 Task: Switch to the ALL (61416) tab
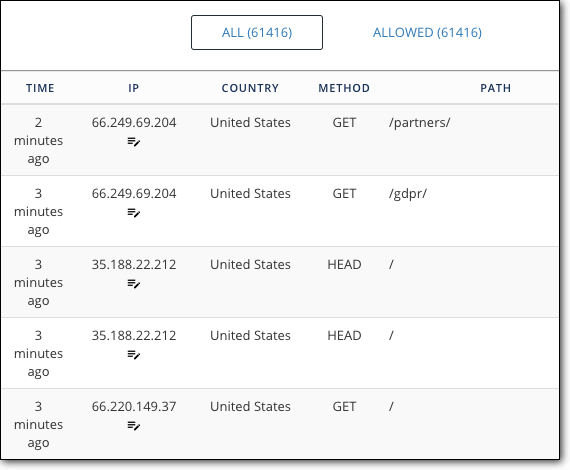(257, 32)
